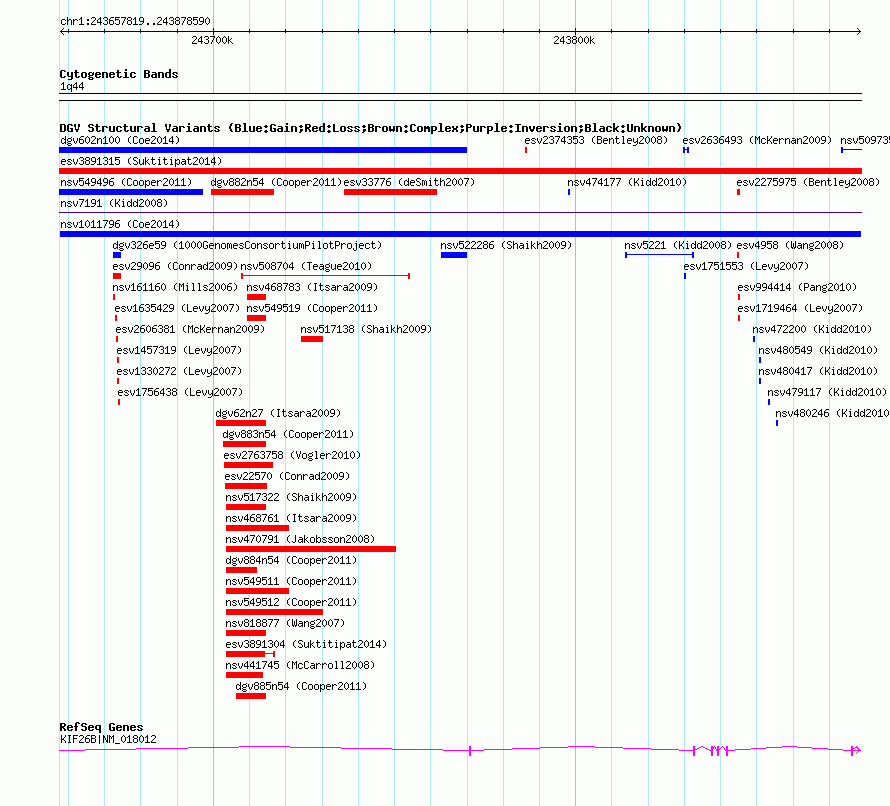Open dgv62n27 (Itsara2009) variant
This screenshot has width=890, height=806.
tap(278, 413)
